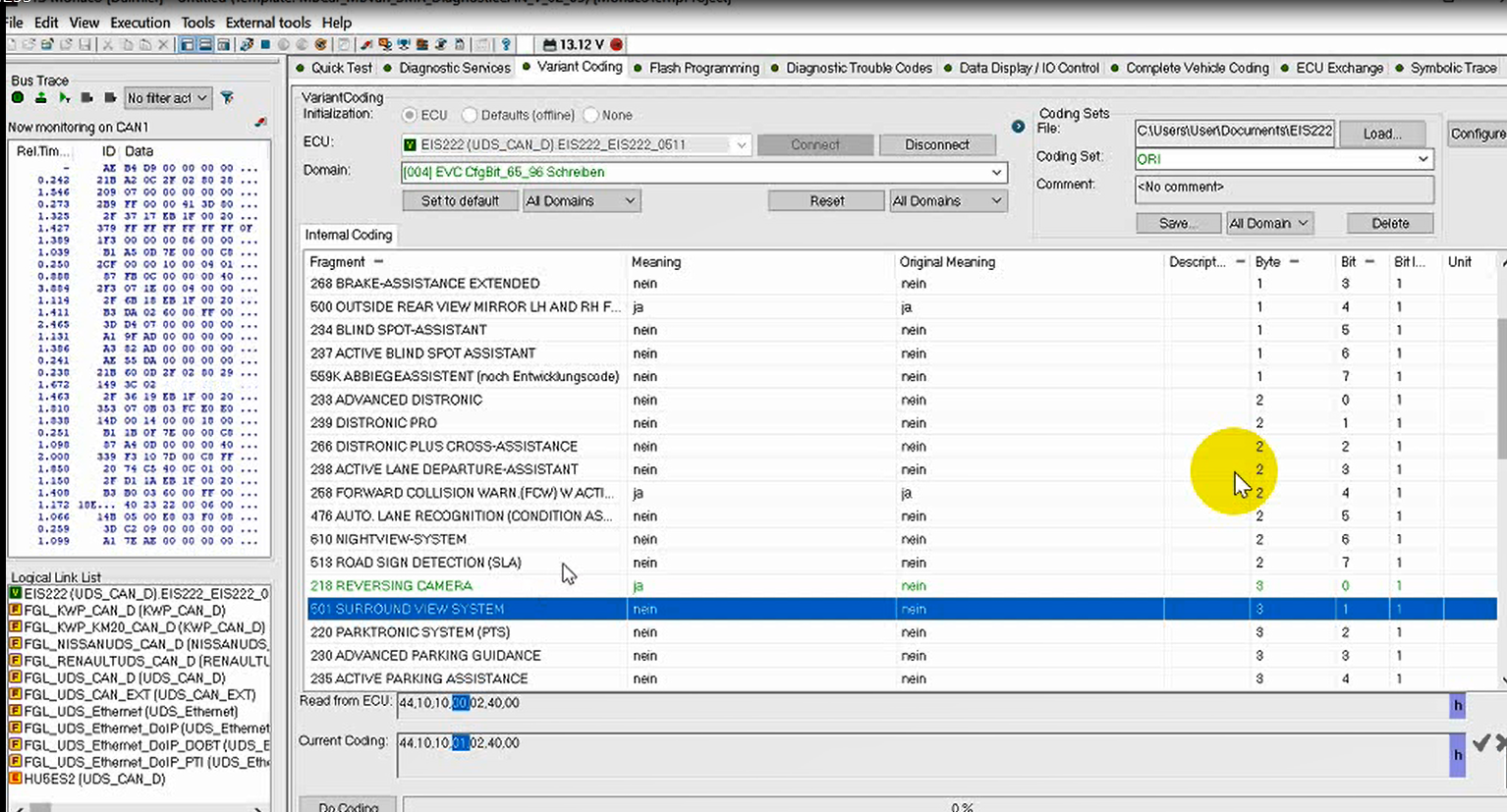1507x812 pixels.
Task: Click the delete X icon in main toolbar
Action: 163,45
